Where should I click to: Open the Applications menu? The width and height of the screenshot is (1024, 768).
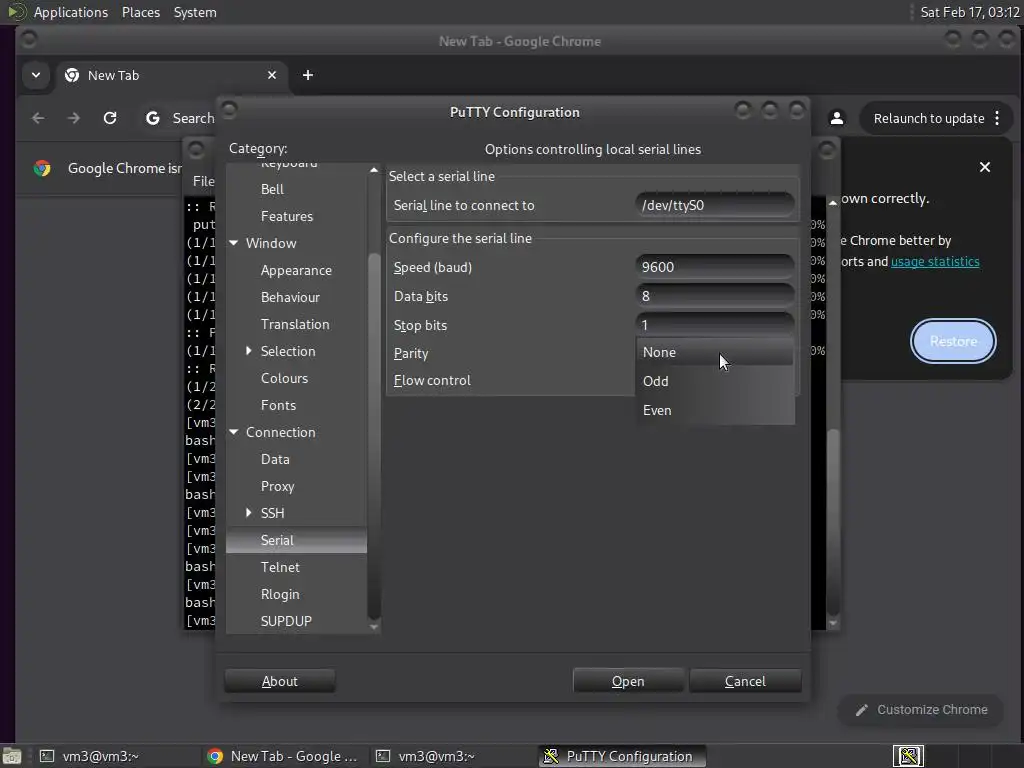point(71,12)
